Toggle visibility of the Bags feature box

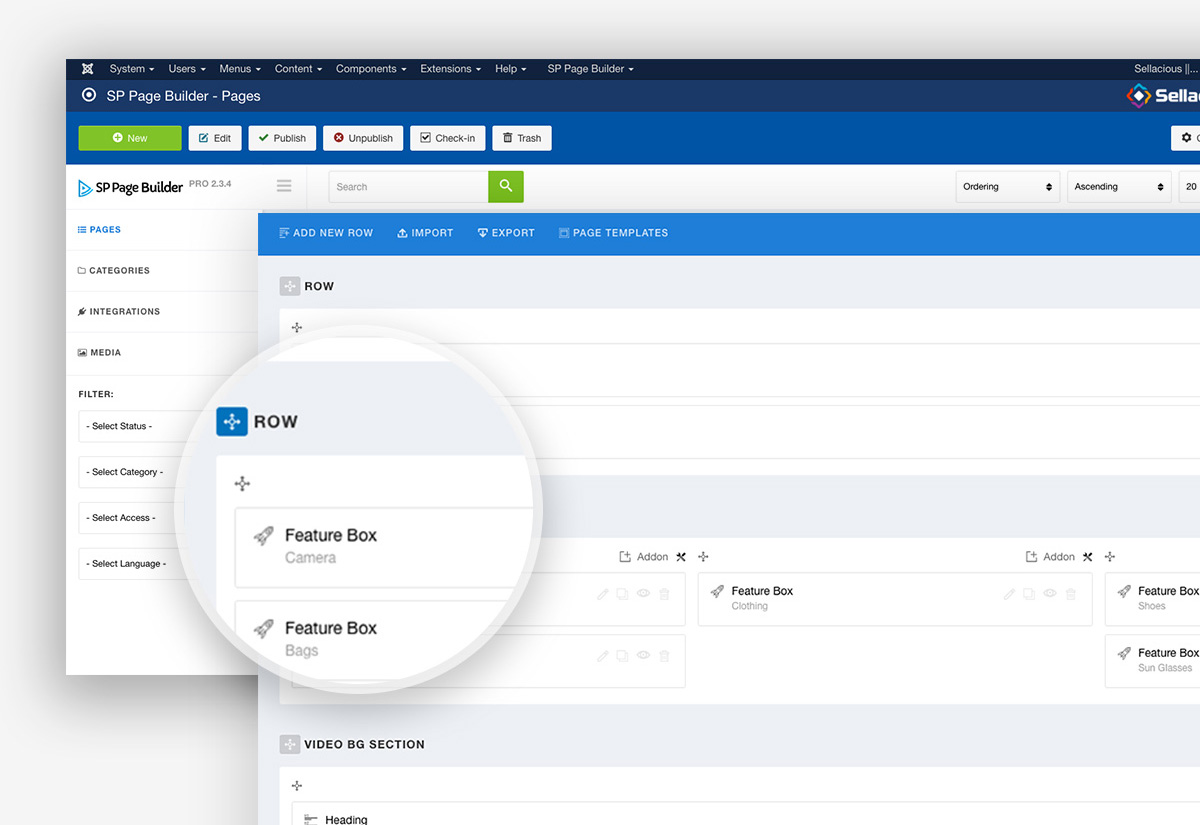click(x=644, y=656)
